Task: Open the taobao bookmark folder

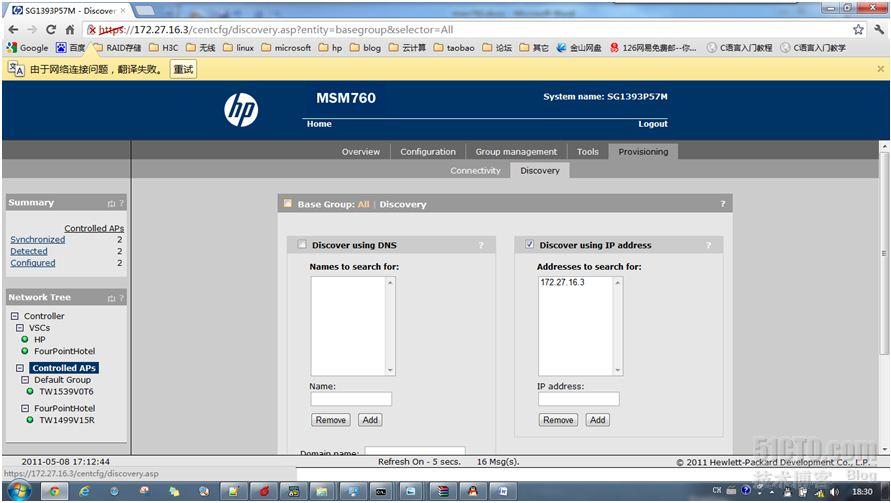Action: tap(454, 48)
